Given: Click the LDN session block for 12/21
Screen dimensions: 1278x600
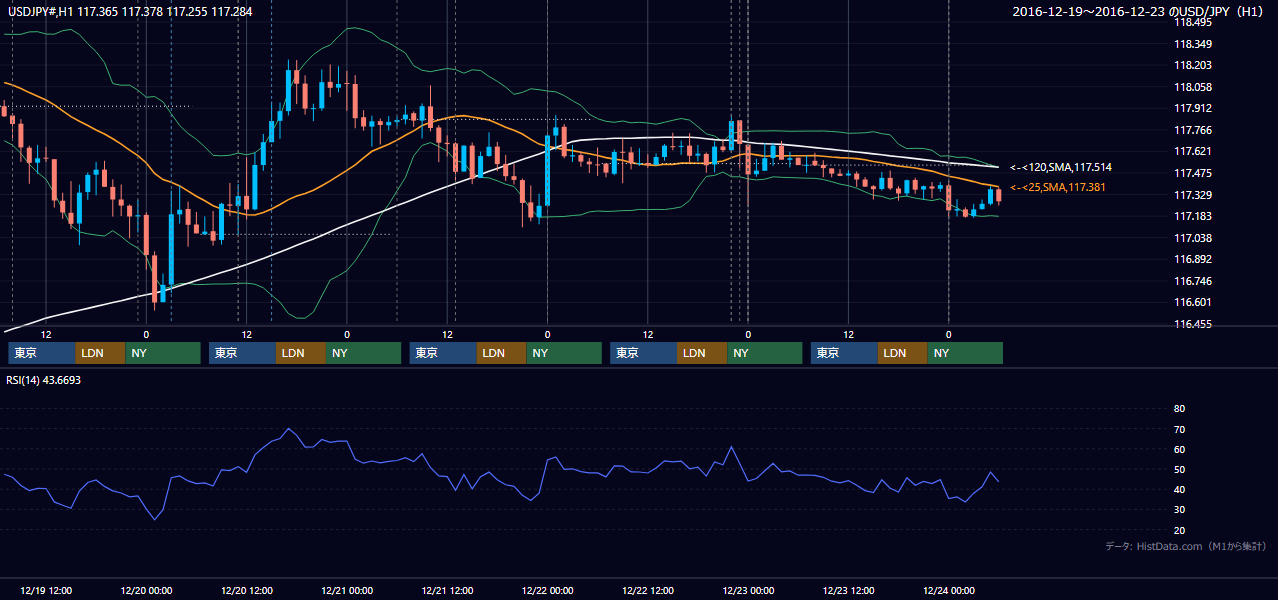Looking at the screenshot, I should click(502, 353).
